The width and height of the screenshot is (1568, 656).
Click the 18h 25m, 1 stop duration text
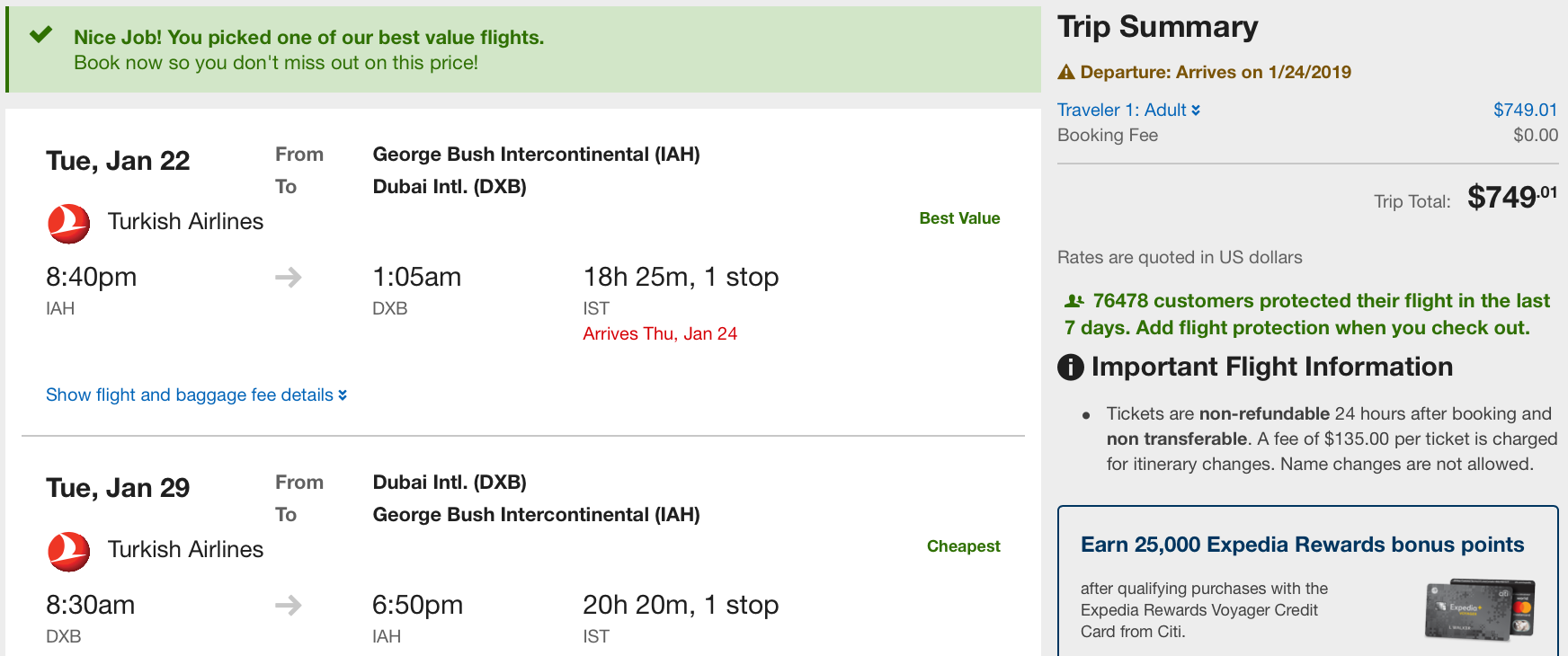point(681,277)
